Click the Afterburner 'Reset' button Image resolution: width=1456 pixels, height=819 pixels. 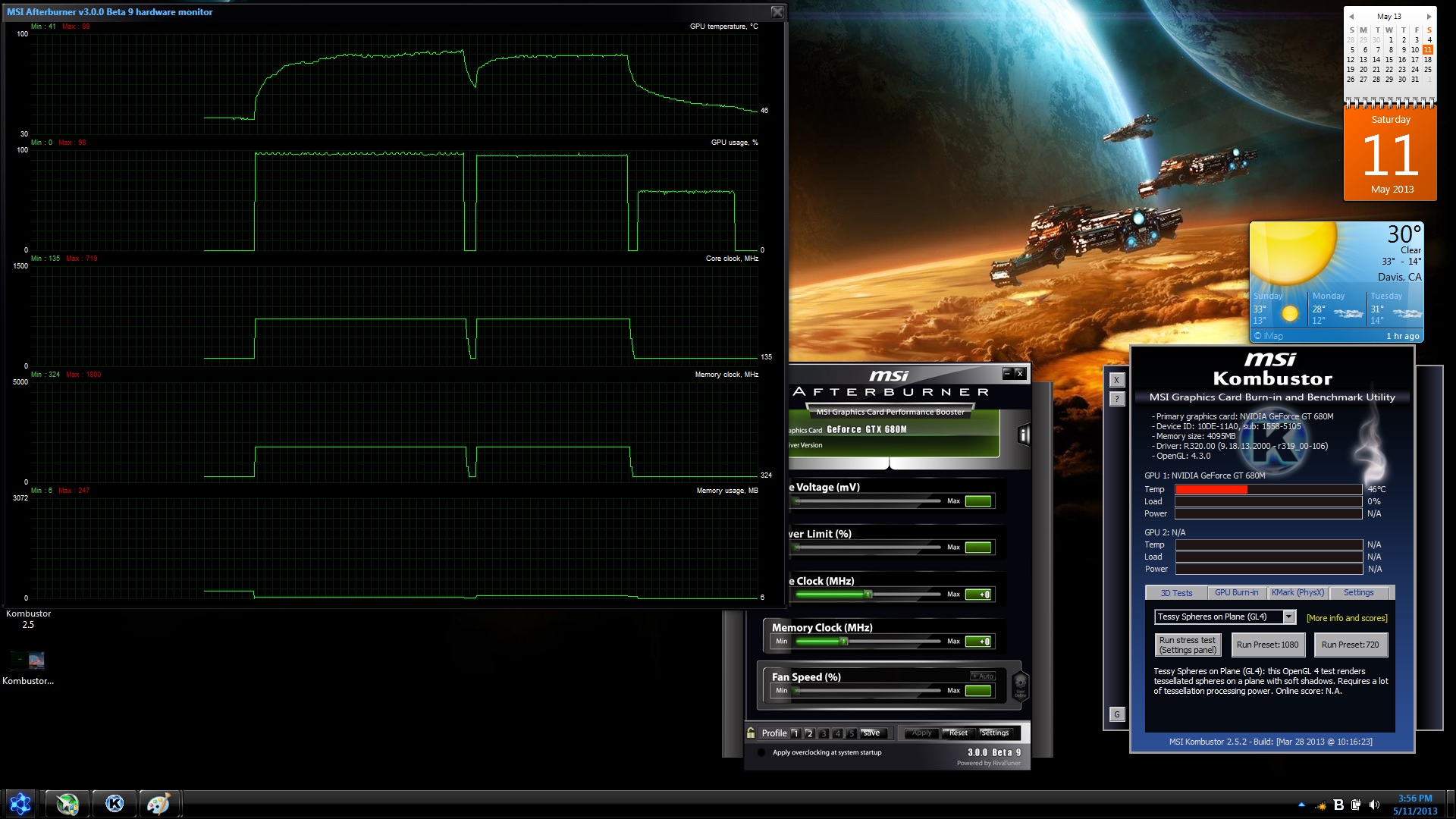(959, 733)
